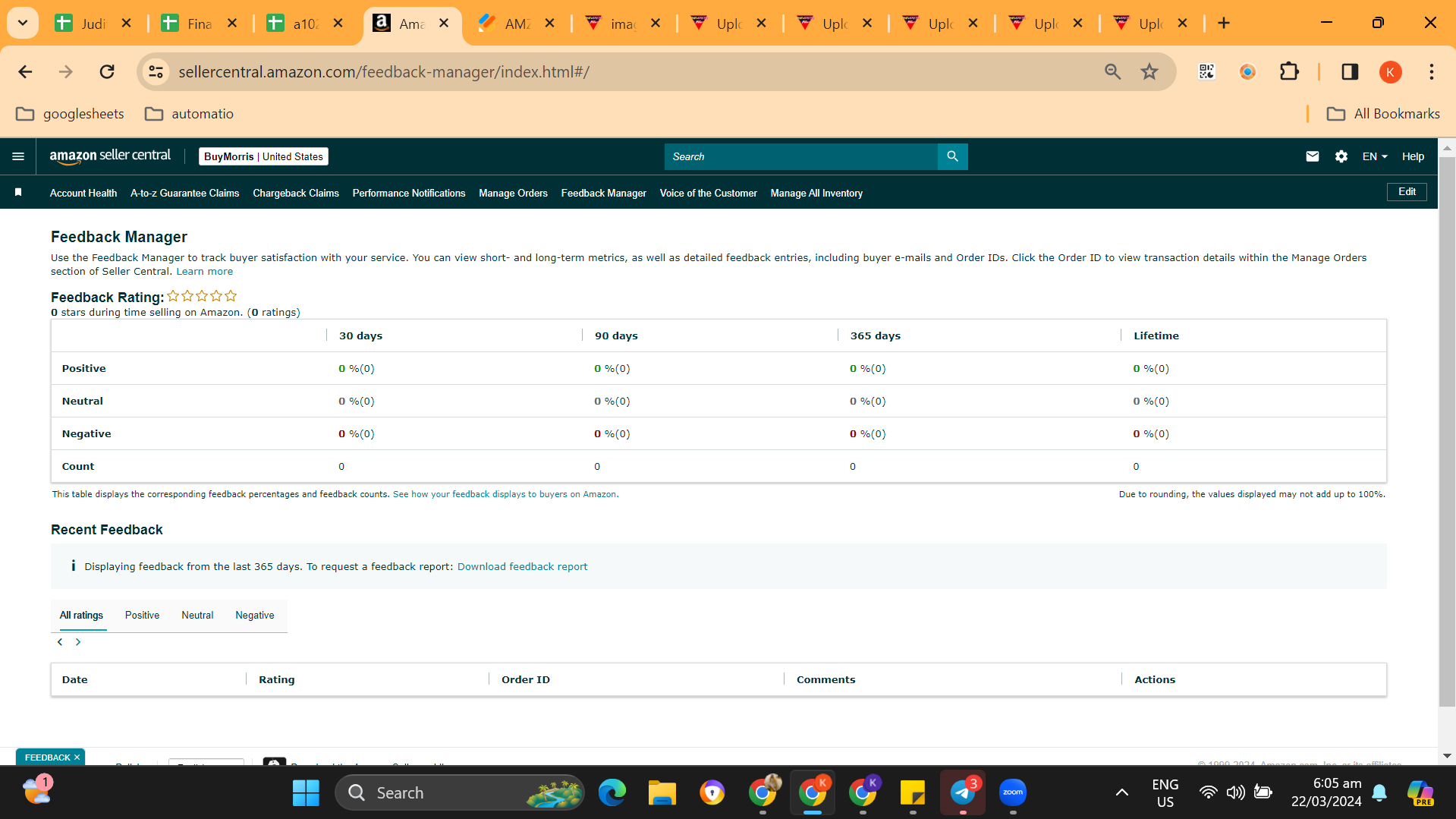Click the browser address bar URL
The width and height of the screenshot is (1456, 819).
pyautogui.click(x=384, y=71)
